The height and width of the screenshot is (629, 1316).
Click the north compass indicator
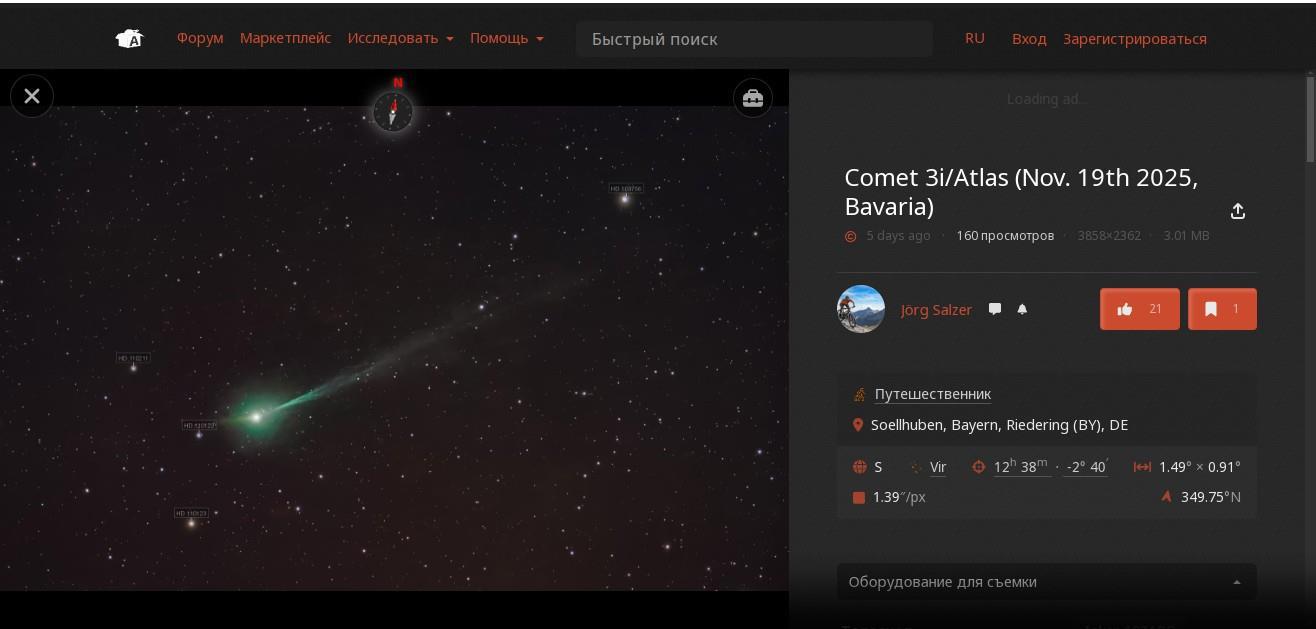(393, 107)
